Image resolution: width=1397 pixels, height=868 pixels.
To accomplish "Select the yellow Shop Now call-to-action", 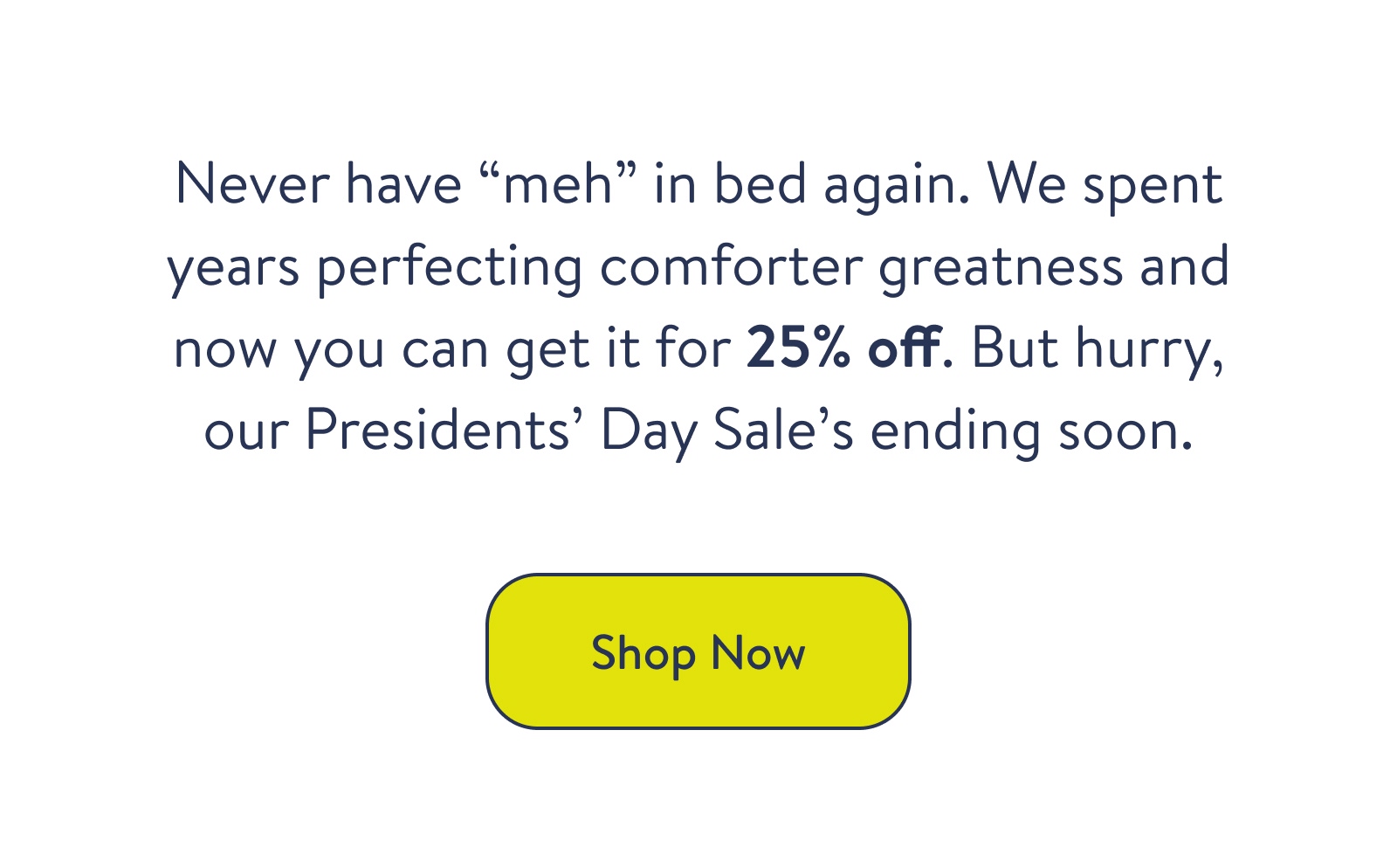I will [698, 651].
